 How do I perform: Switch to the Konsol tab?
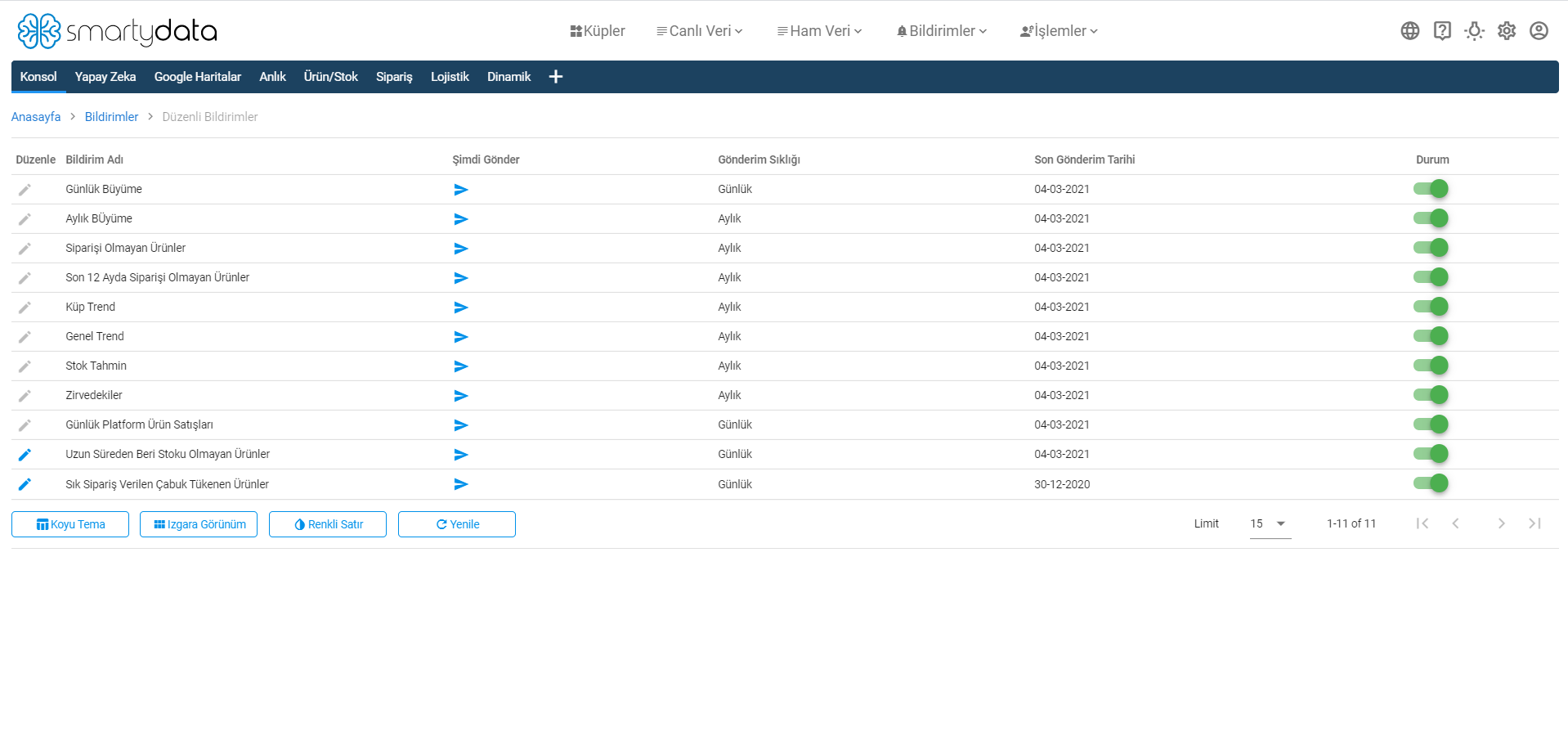[x=38, y=77]
